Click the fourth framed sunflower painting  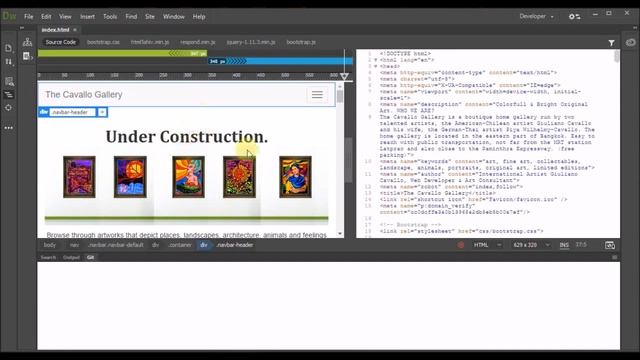tap(239, 177)
